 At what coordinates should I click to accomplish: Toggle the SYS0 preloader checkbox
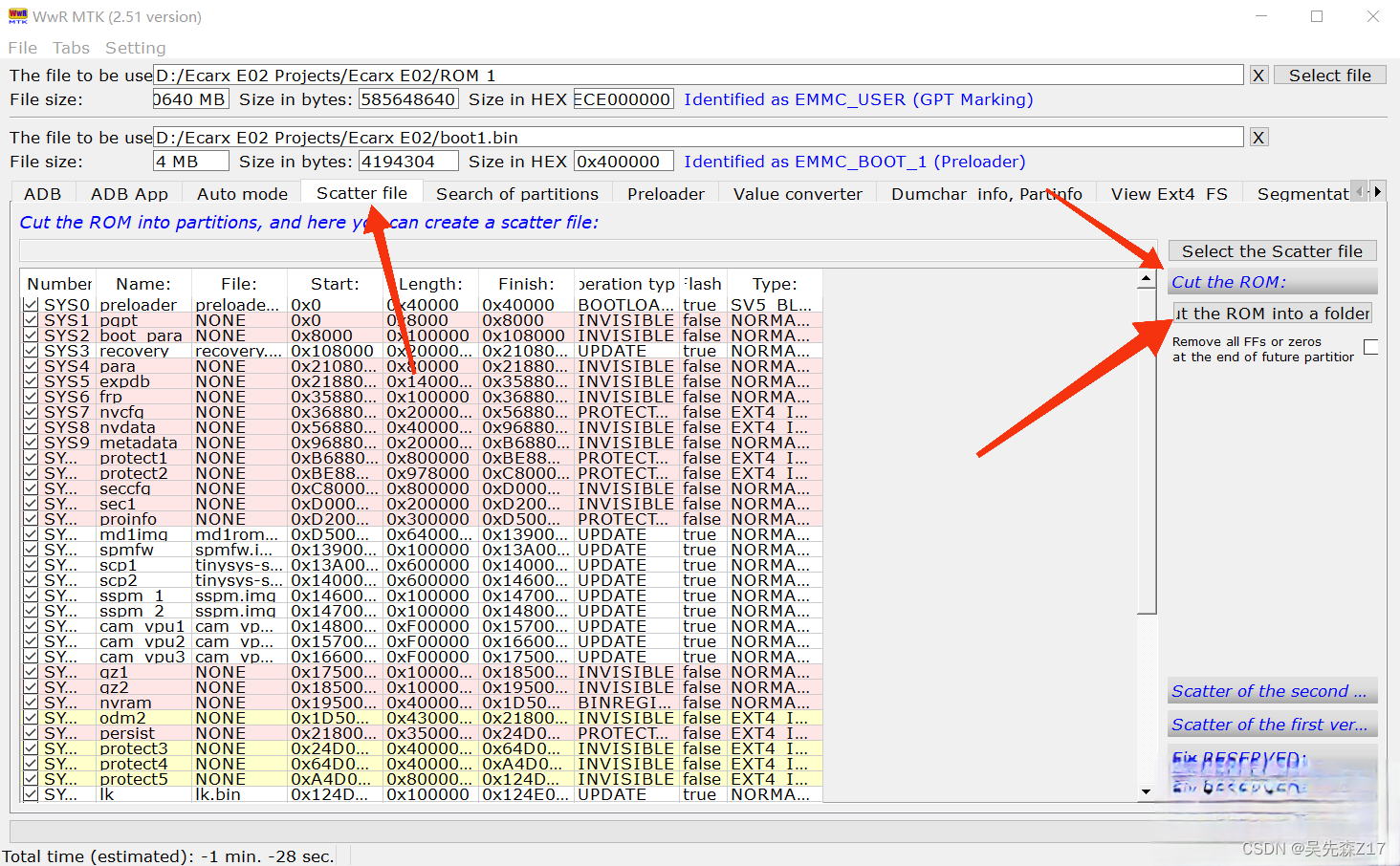click(x=32, y=305)
